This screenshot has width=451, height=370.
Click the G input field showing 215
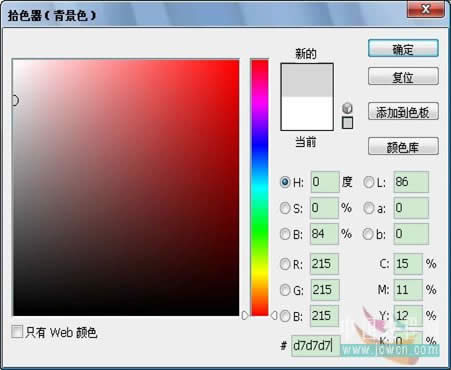coord(325,290)
